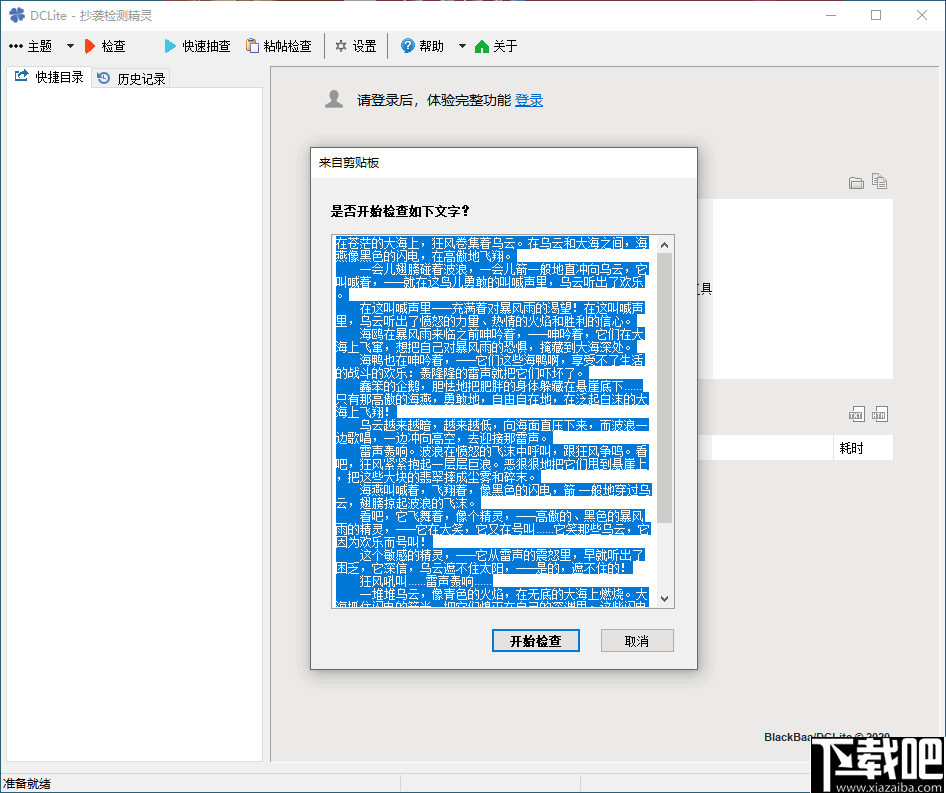
Task: Click the dialog text scrollbar up arrow
Action: tap(664, 245)
